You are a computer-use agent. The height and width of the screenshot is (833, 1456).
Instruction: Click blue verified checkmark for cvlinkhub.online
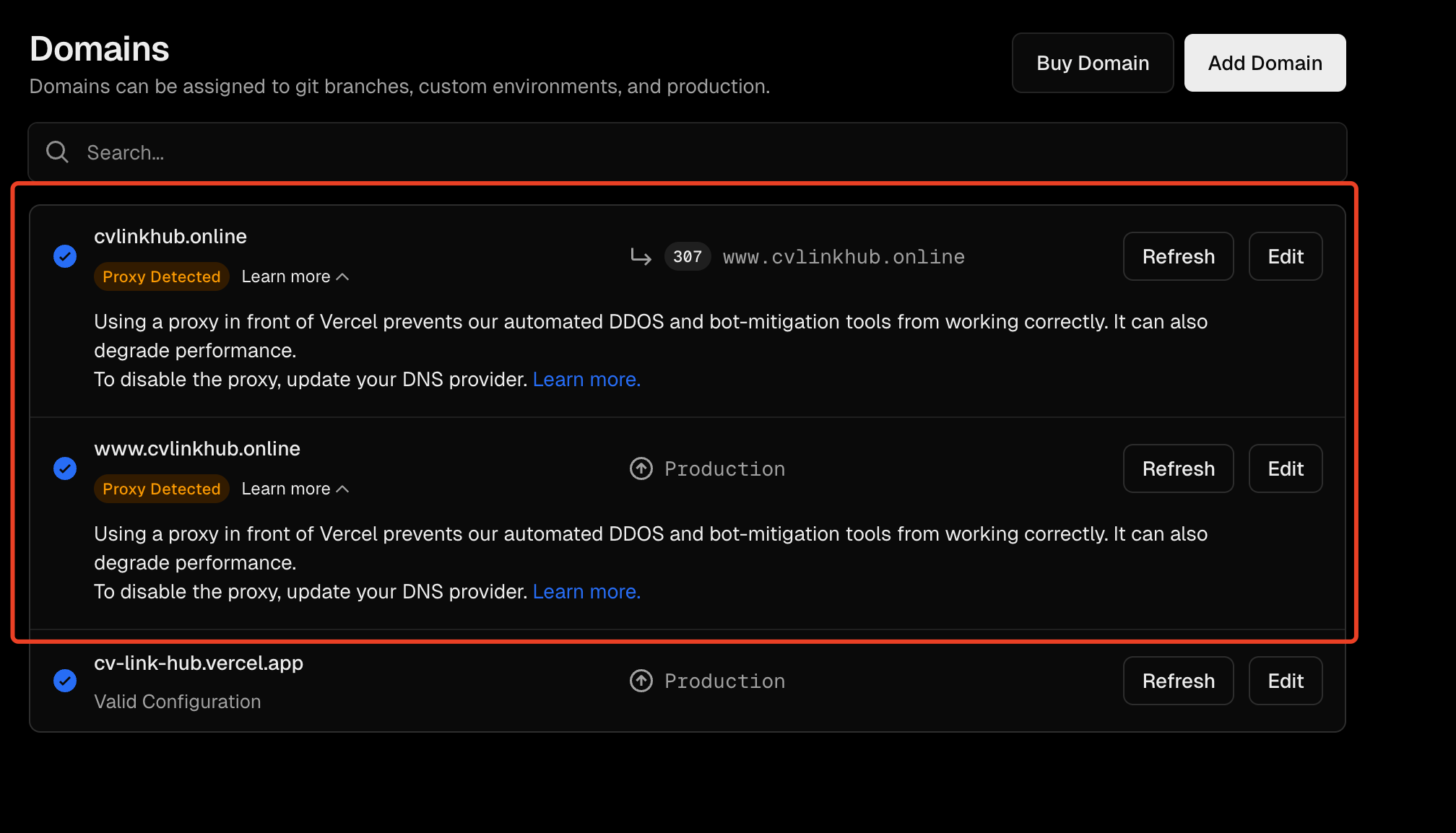[65, 256]
